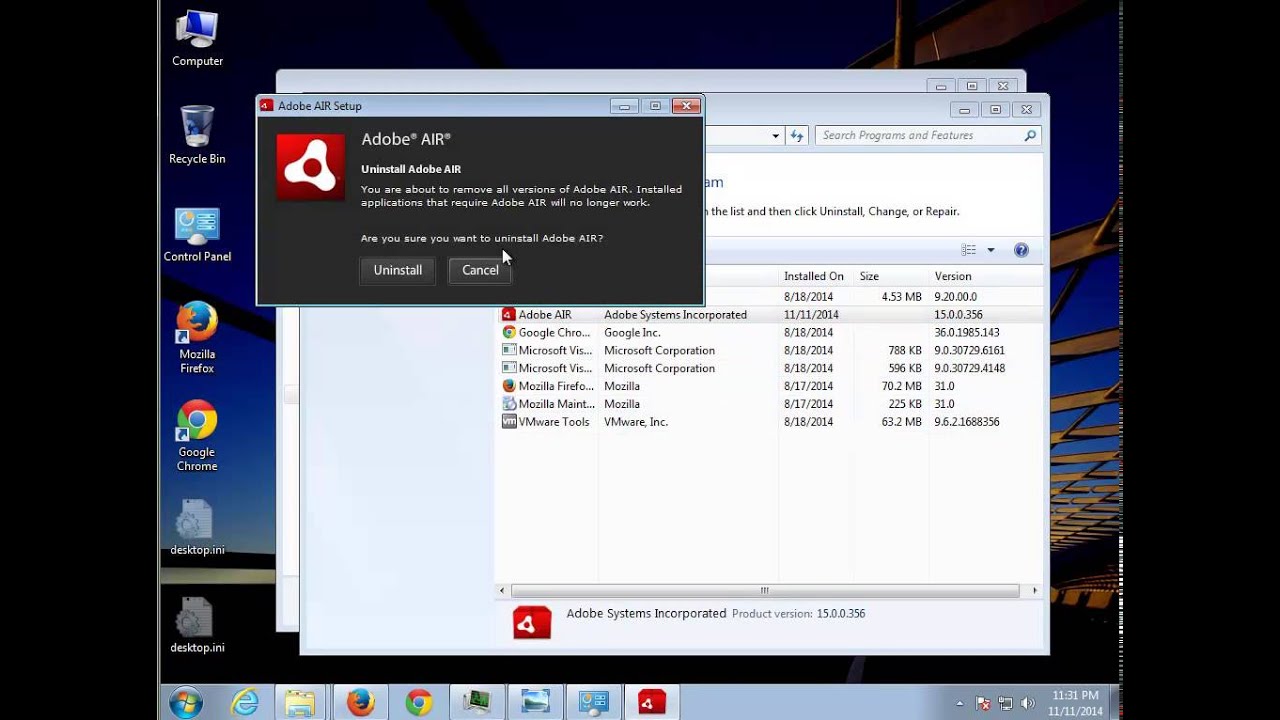Select the Google Chrome program row

[769, 333]
